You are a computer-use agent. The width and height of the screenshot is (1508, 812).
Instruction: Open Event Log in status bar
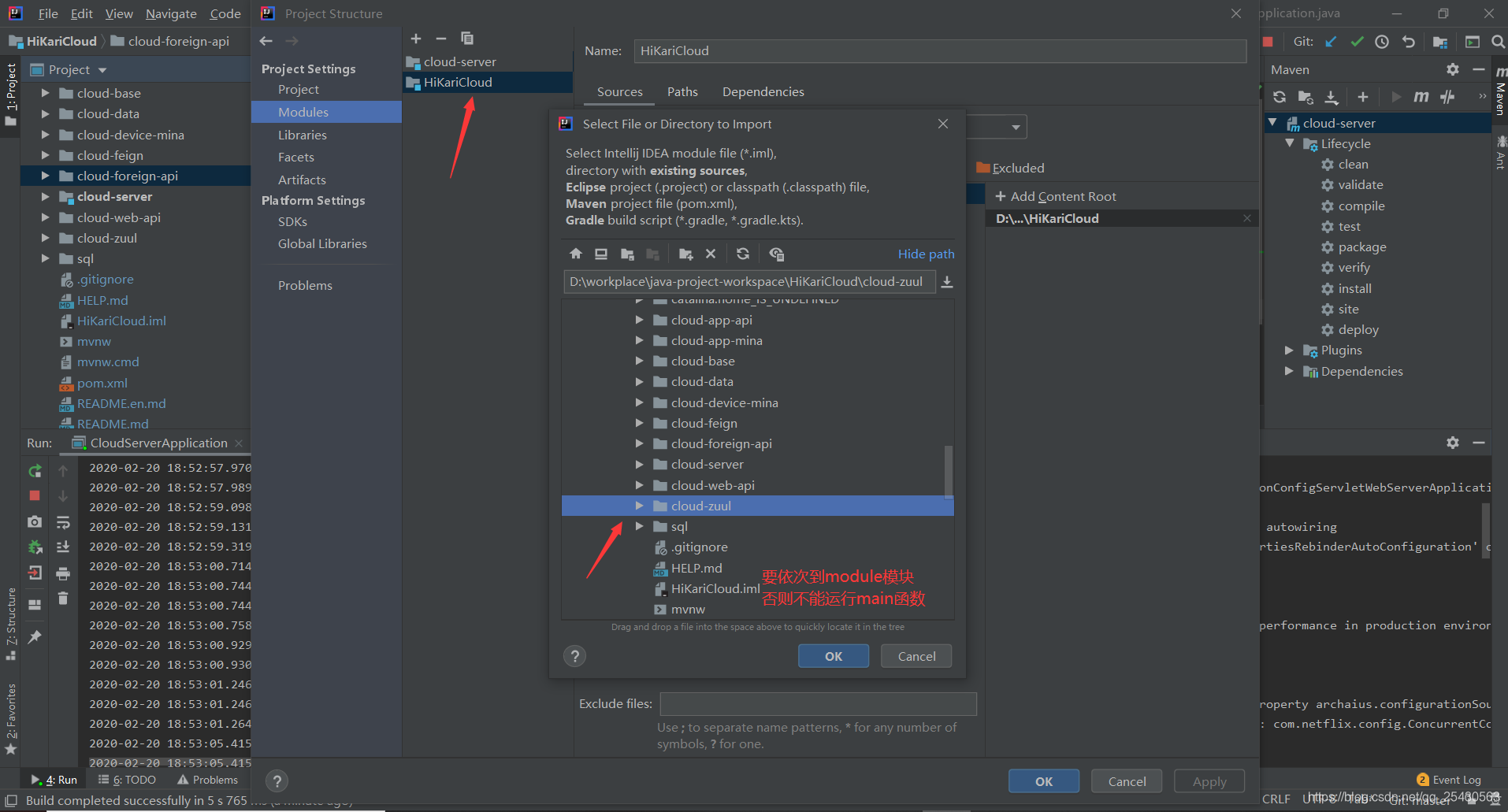pyautogui.click(x=1449, y=780)
